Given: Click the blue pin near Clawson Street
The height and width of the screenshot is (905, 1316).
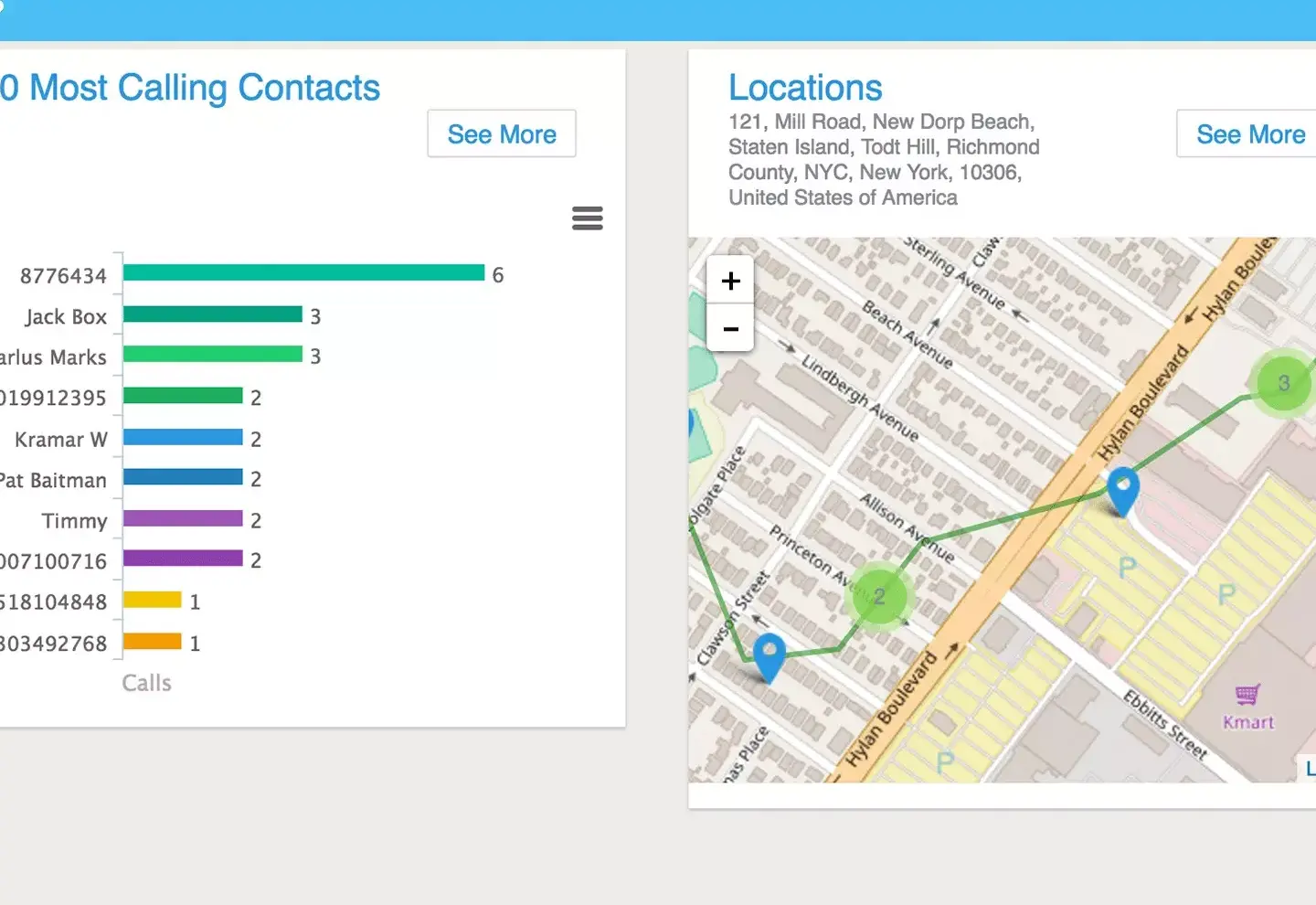Looking at the screenshot, I should point(769,655).
